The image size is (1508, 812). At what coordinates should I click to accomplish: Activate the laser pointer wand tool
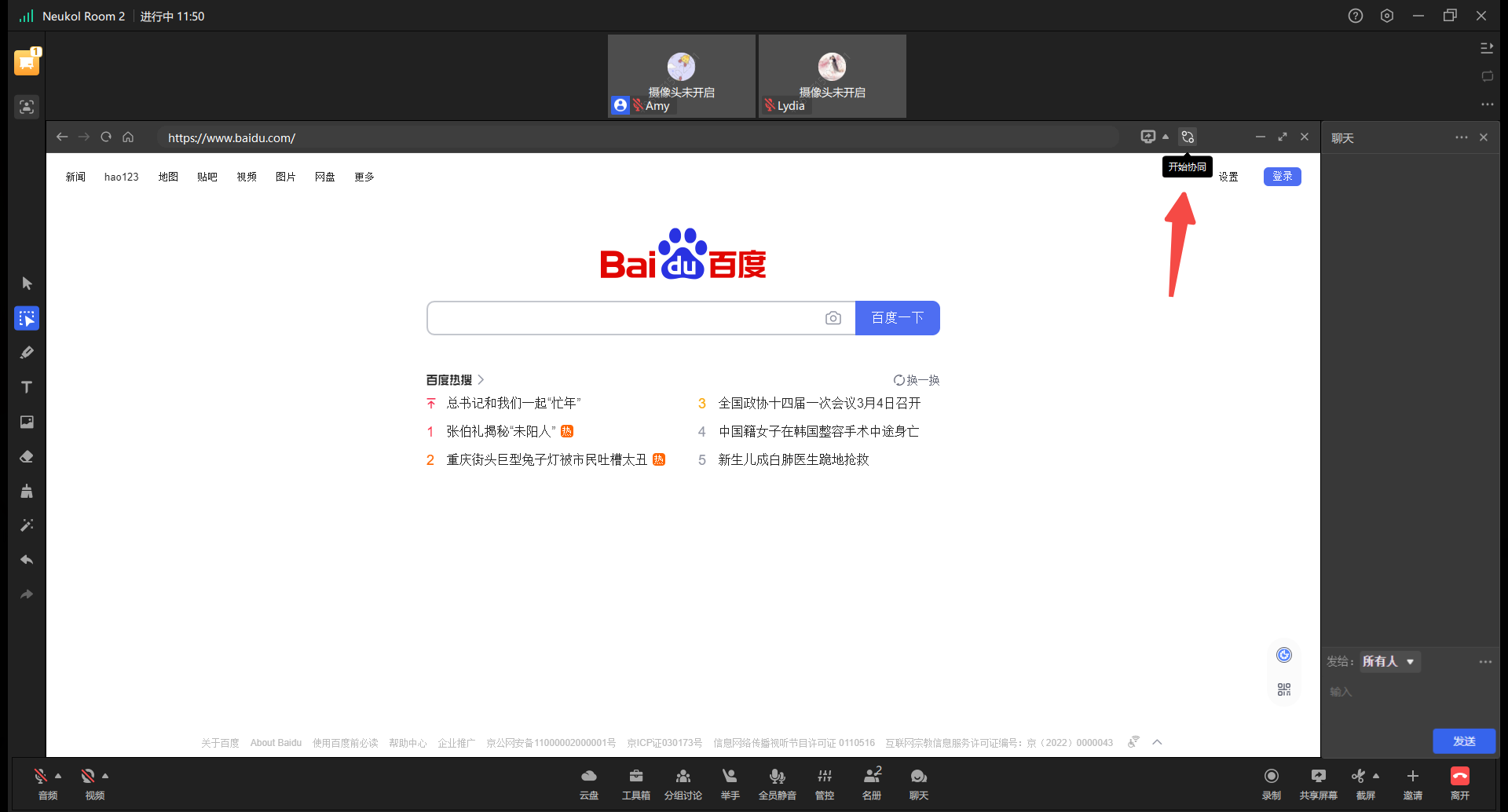tap(27, 525)
